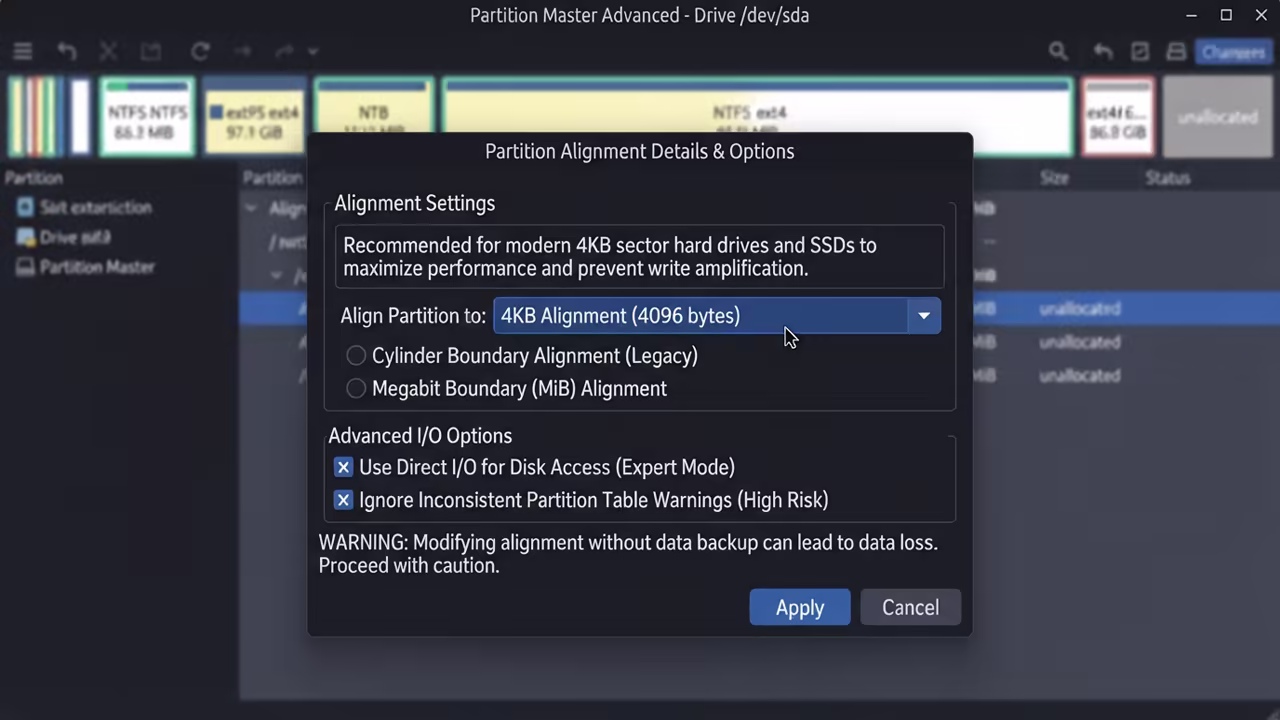Minimize the Partition Master Advanced window
1280x720 pixels.
click(x=1192, y=15)
